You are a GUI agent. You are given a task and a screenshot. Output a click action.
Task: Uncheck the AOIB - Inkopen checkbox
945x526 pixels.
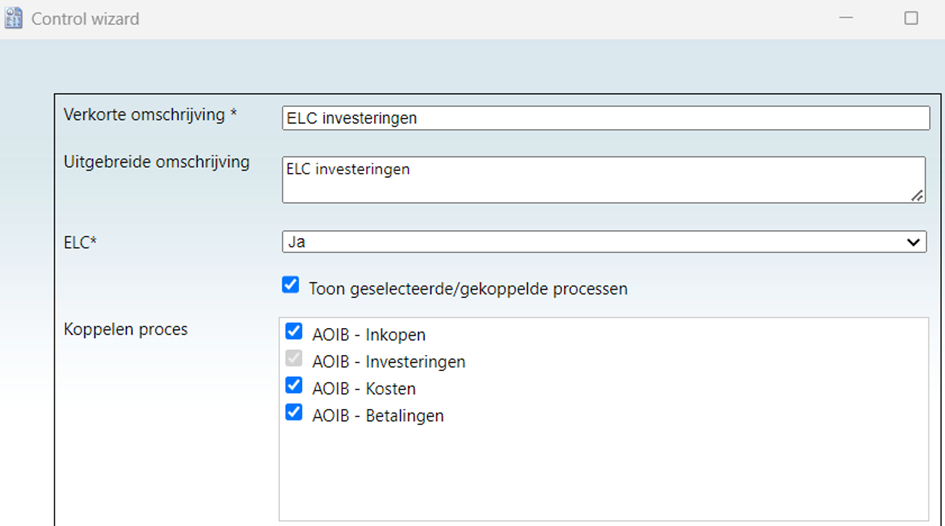[294, 331]
